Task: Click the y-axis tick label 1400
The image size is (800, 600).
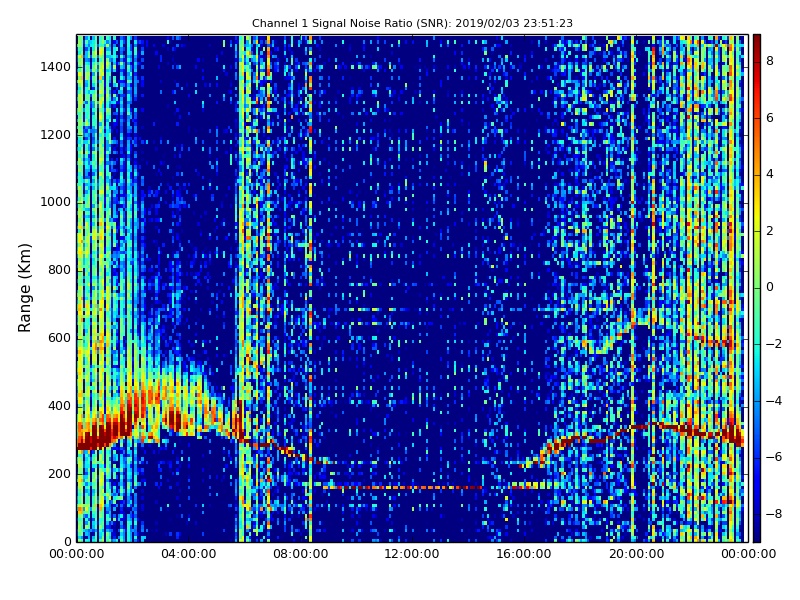Action: 56,67
